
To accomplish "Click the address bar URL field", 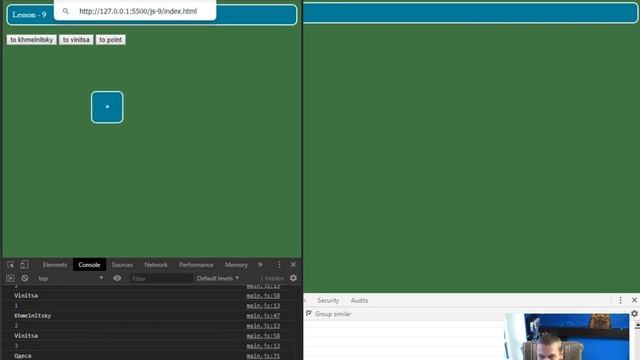I will click(x=138, y=11).
